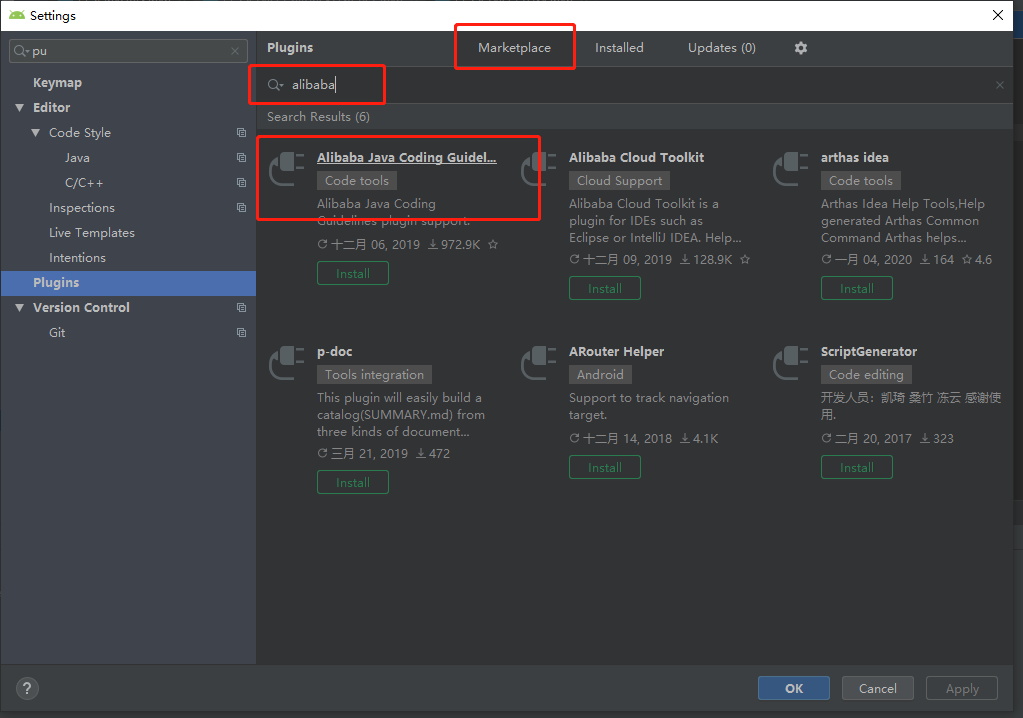Confirm settings with OK button
Viewport: 1023px width, 718px height.
(x=794, y=688)
